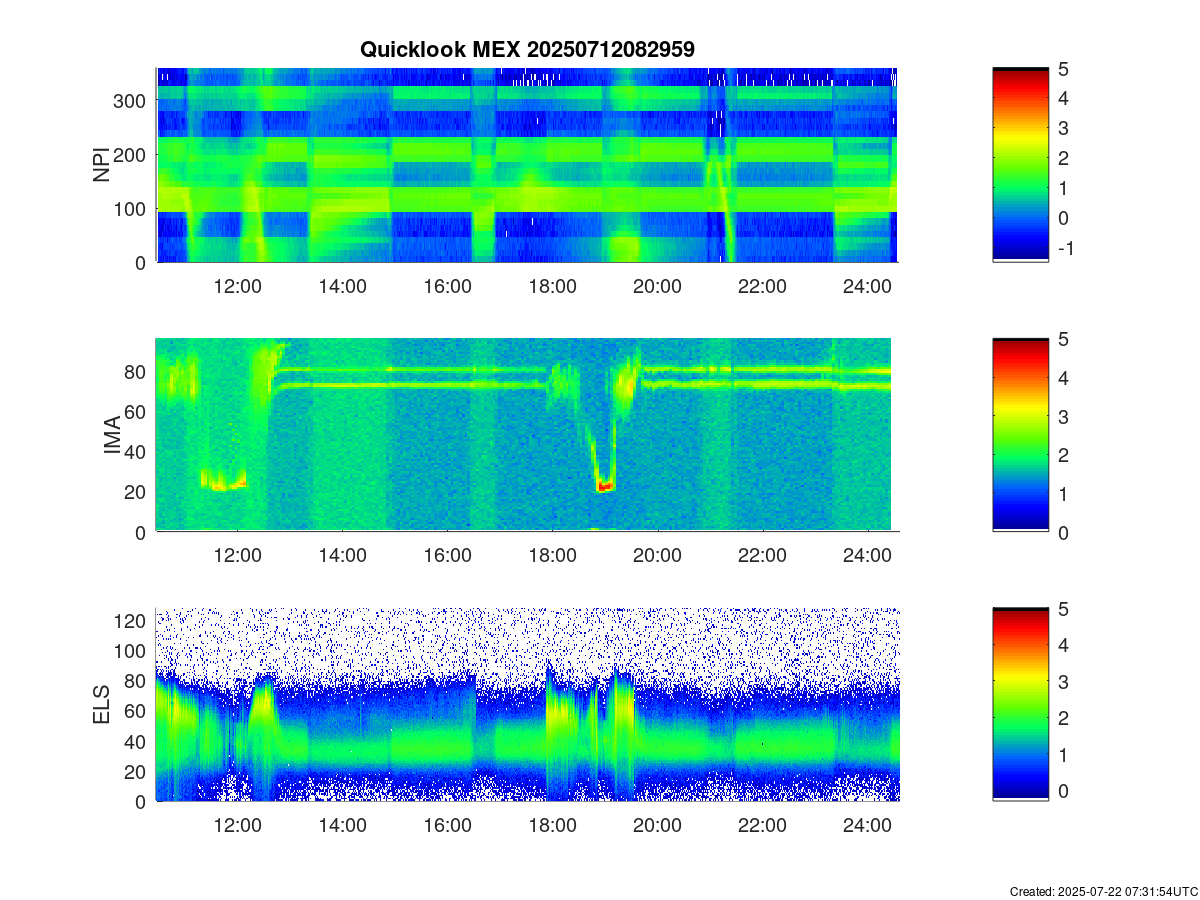The image size is (1200, 900).
Task: Click the ELS panel colorbar
Action: pos(1020,705)
